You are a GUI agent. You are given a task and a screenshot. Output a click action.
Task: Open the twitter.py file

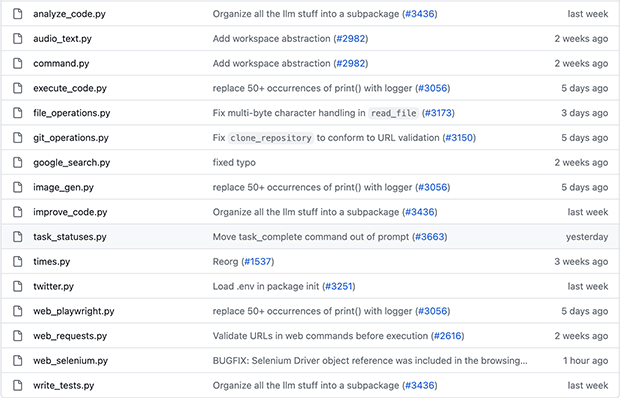tap(53, 286)
